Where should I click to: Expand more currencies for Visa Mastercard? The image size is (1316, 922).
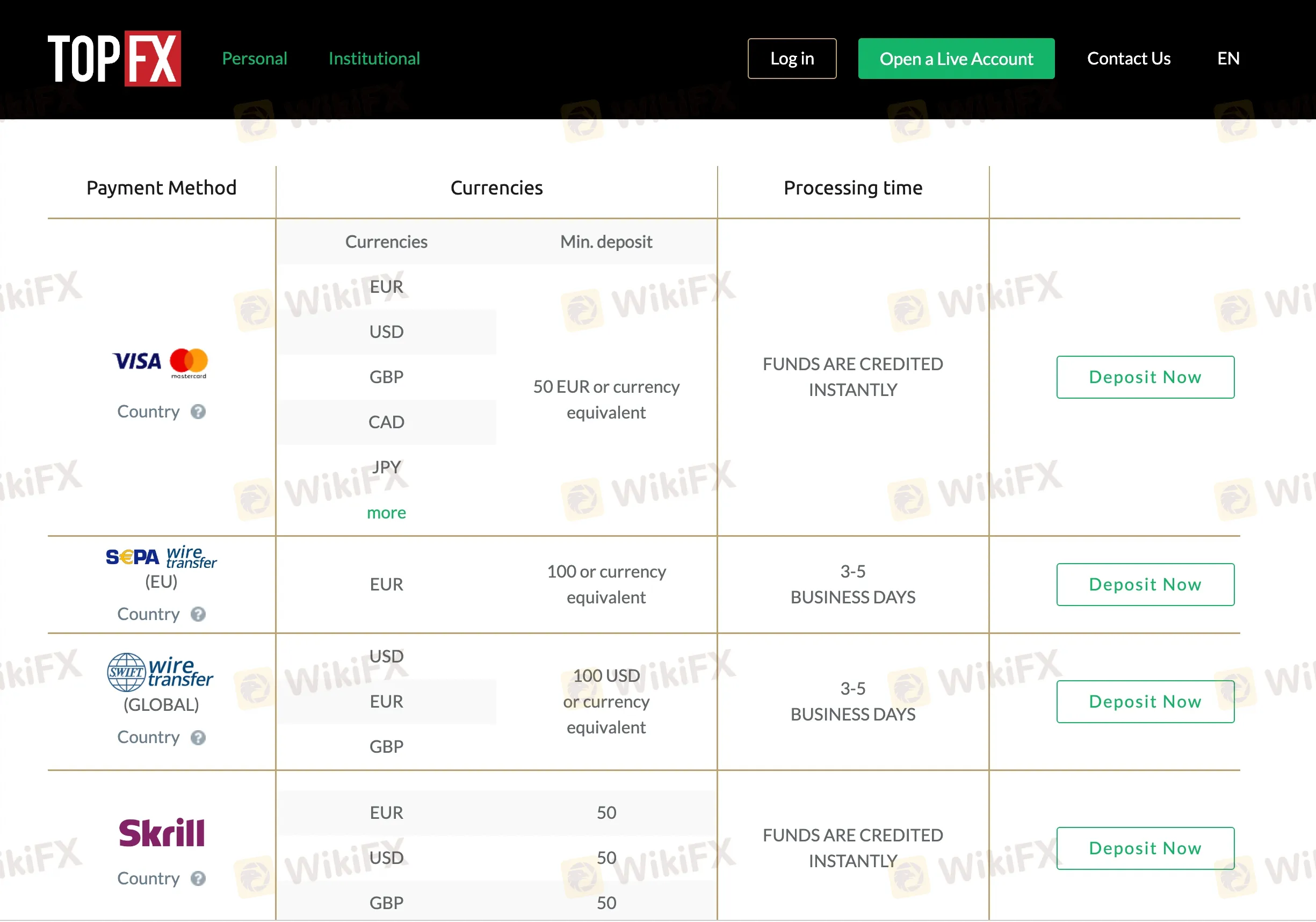click(x=386, y=513)
